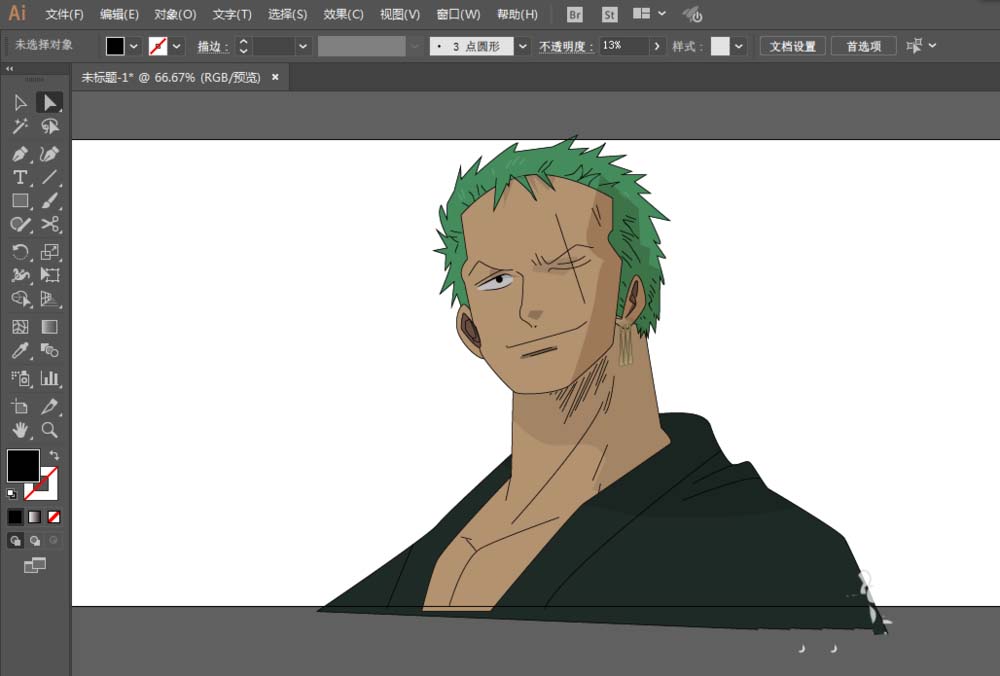Enable Draw Behind mode
This screenshot has width=1000, height=676.
(x=35, y=541)
